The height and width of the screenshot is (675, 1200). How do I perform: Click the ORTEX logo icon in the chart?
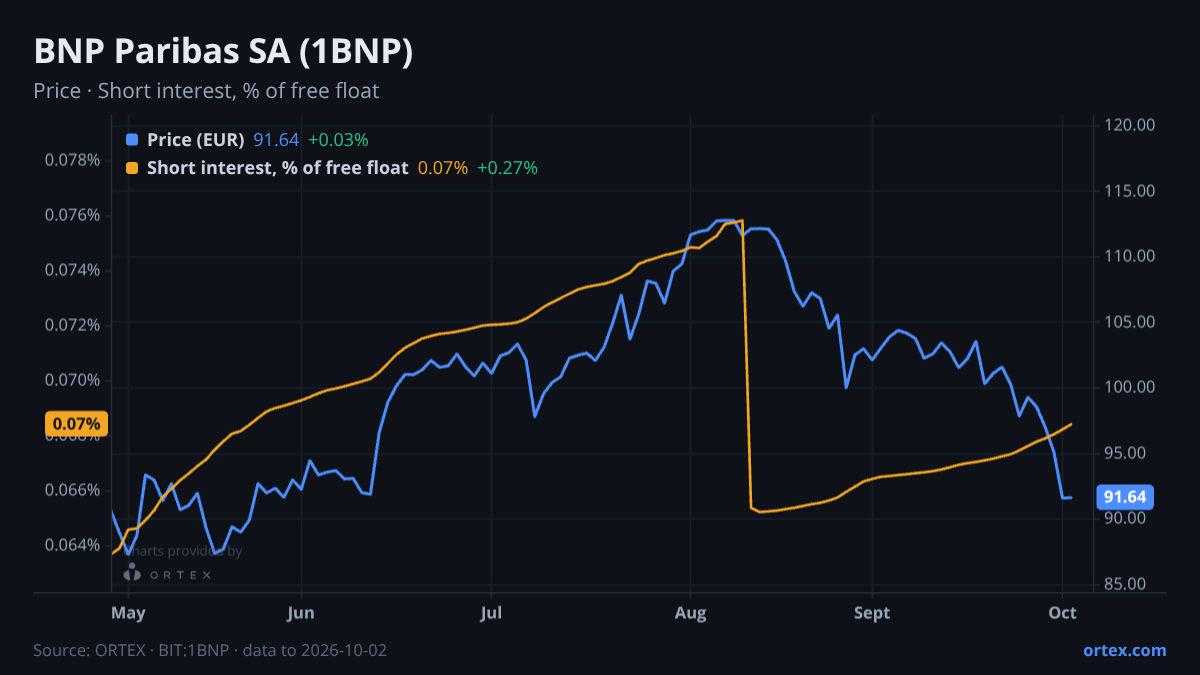(x=131, y=573)
